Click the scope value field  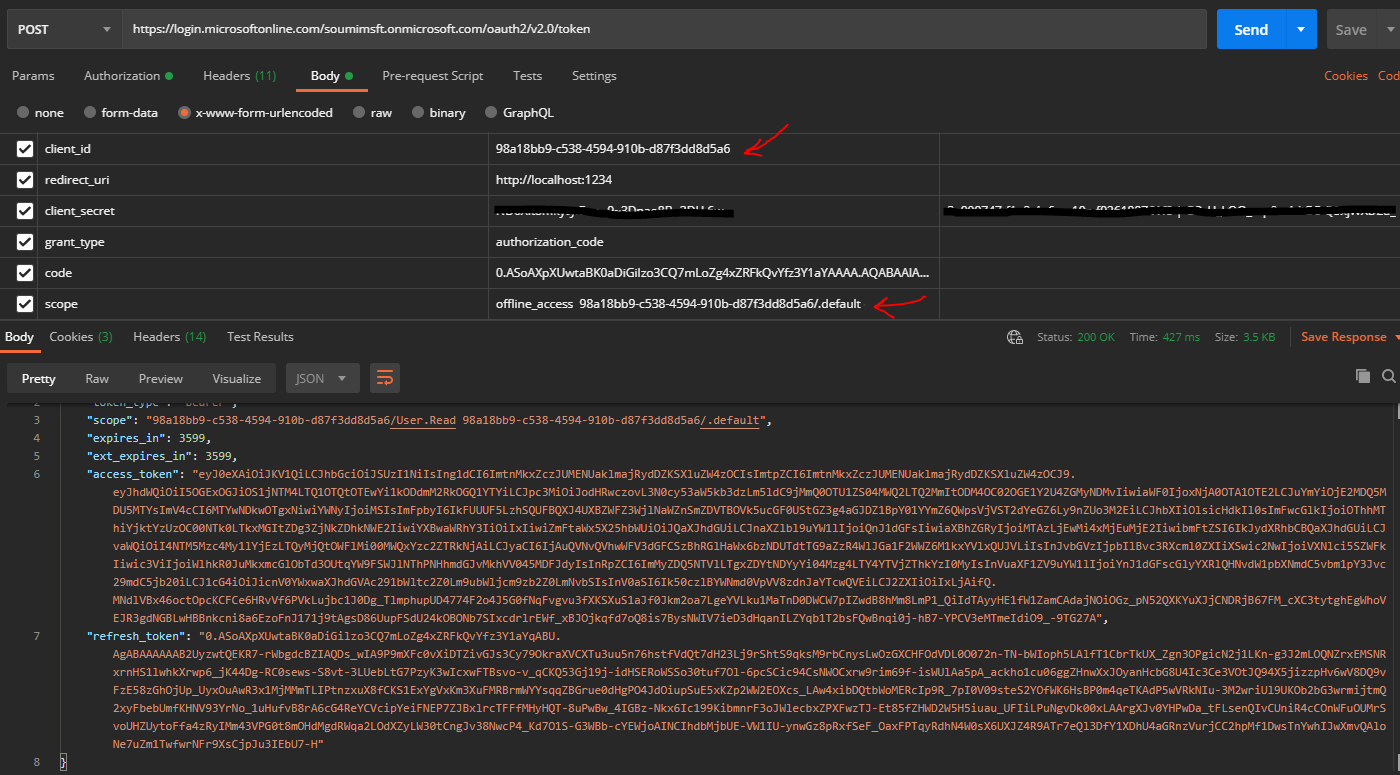(713, 304)
